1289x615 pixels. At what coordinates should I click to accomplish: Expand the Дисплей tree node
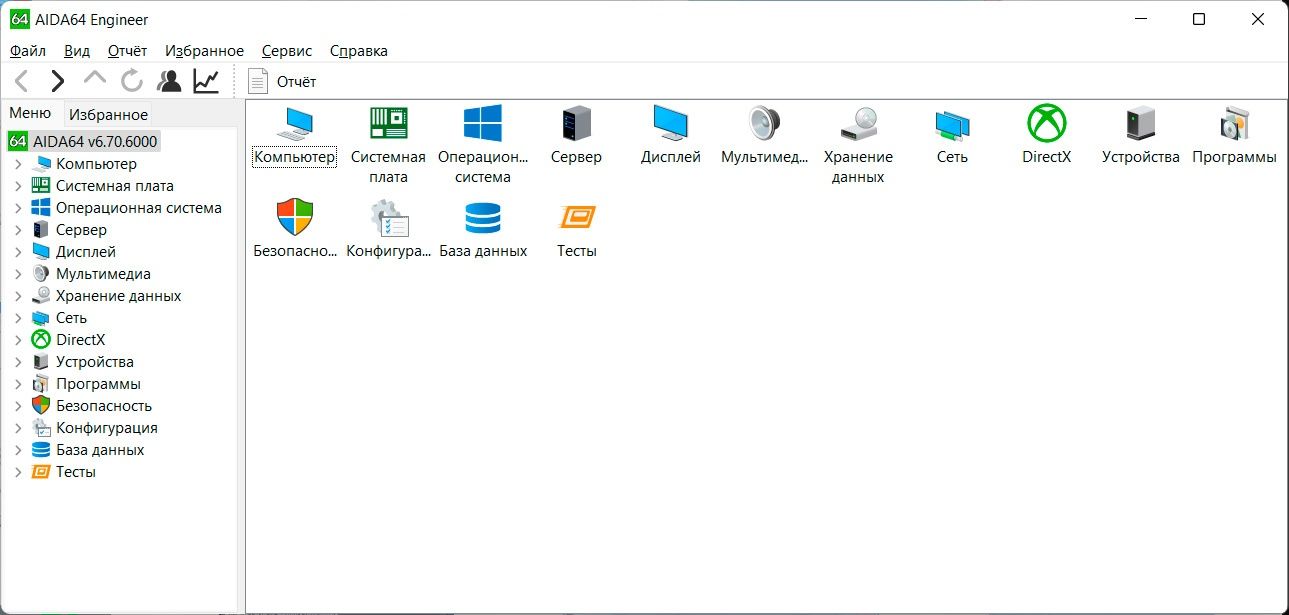[x=18, y=252]
